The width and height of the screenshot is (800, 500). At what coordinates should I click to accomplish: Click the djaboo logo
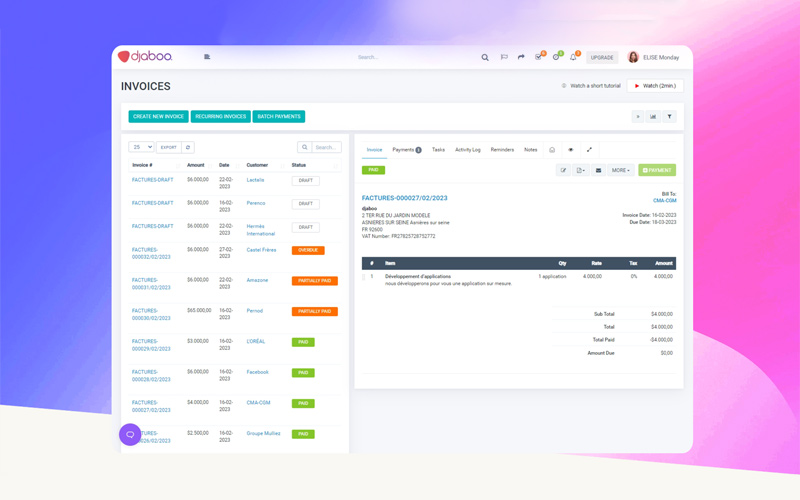(x=145, y=57)
